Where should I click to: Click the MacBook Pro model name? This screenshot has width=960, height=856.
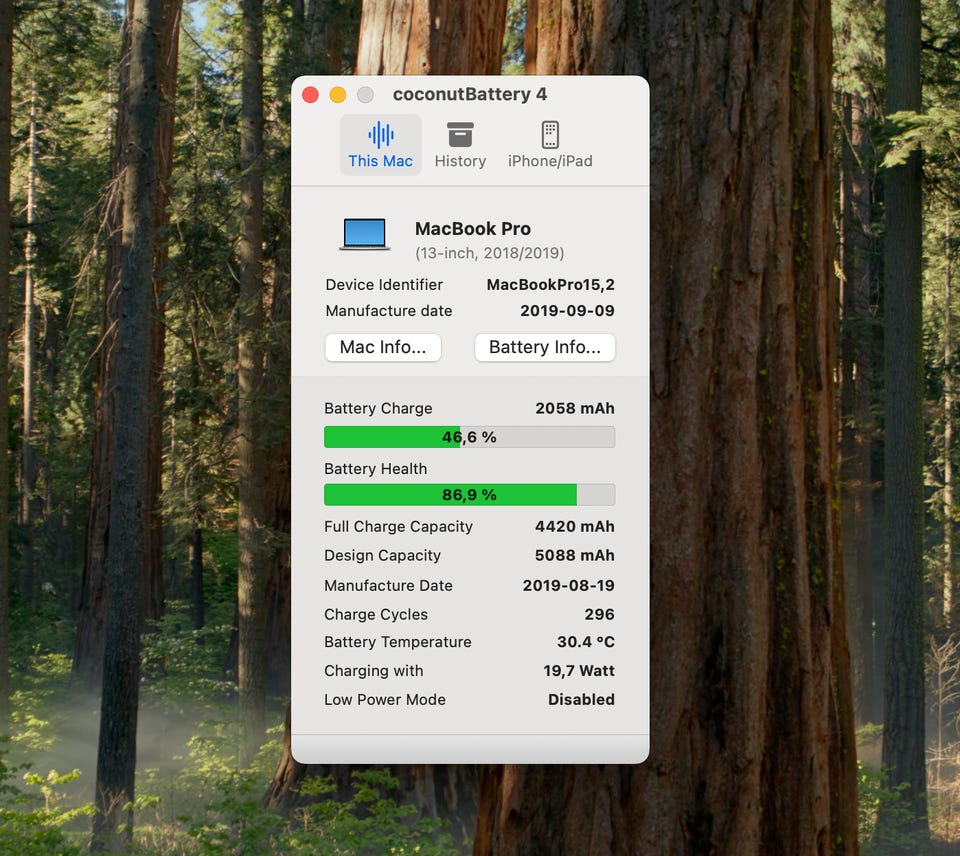(x=473, y=229)
